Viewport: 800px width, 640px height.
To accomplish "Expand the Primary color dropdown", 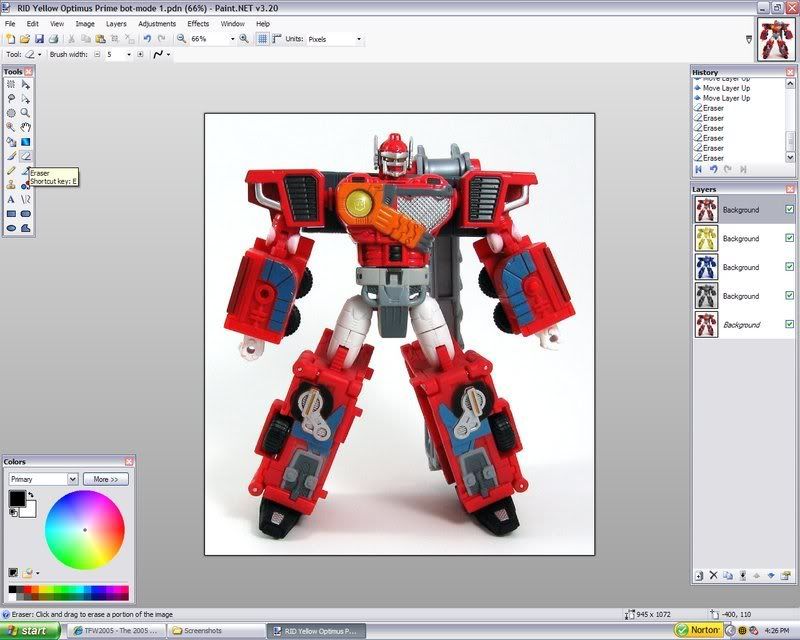I will click(x=72, y=479).
